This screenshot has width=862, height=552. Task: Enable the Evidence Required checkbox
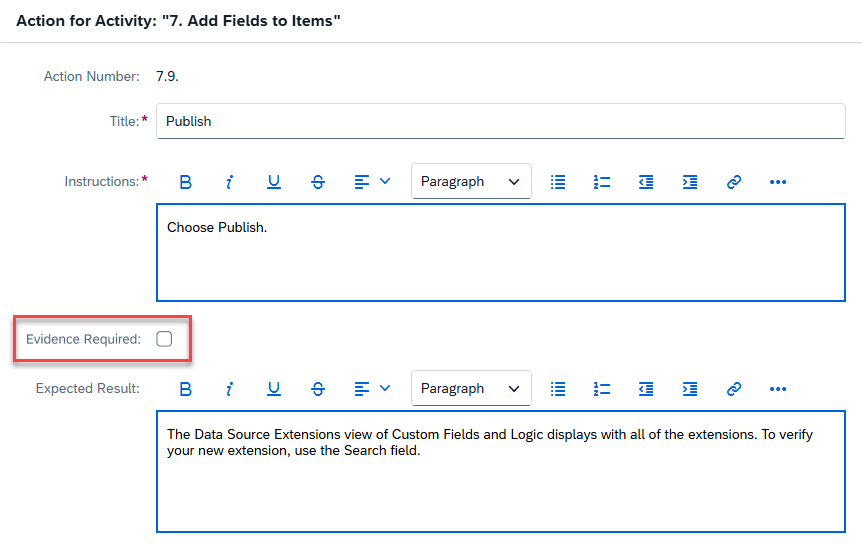click(x=164, y=339)
